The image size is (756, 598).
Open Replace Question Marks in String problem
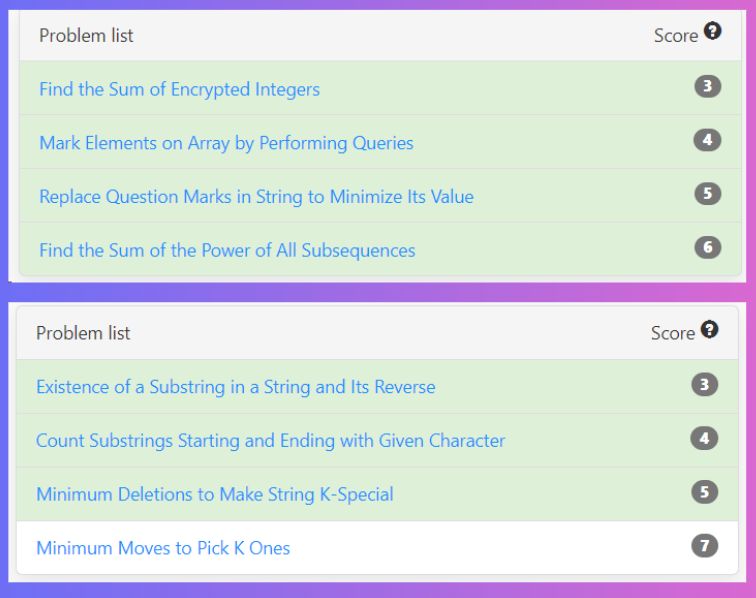256,197
